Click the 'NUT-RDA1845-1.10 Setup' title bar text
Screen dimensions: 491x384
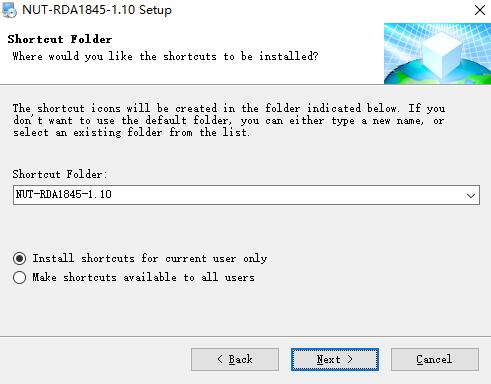[x=97, y=10]
